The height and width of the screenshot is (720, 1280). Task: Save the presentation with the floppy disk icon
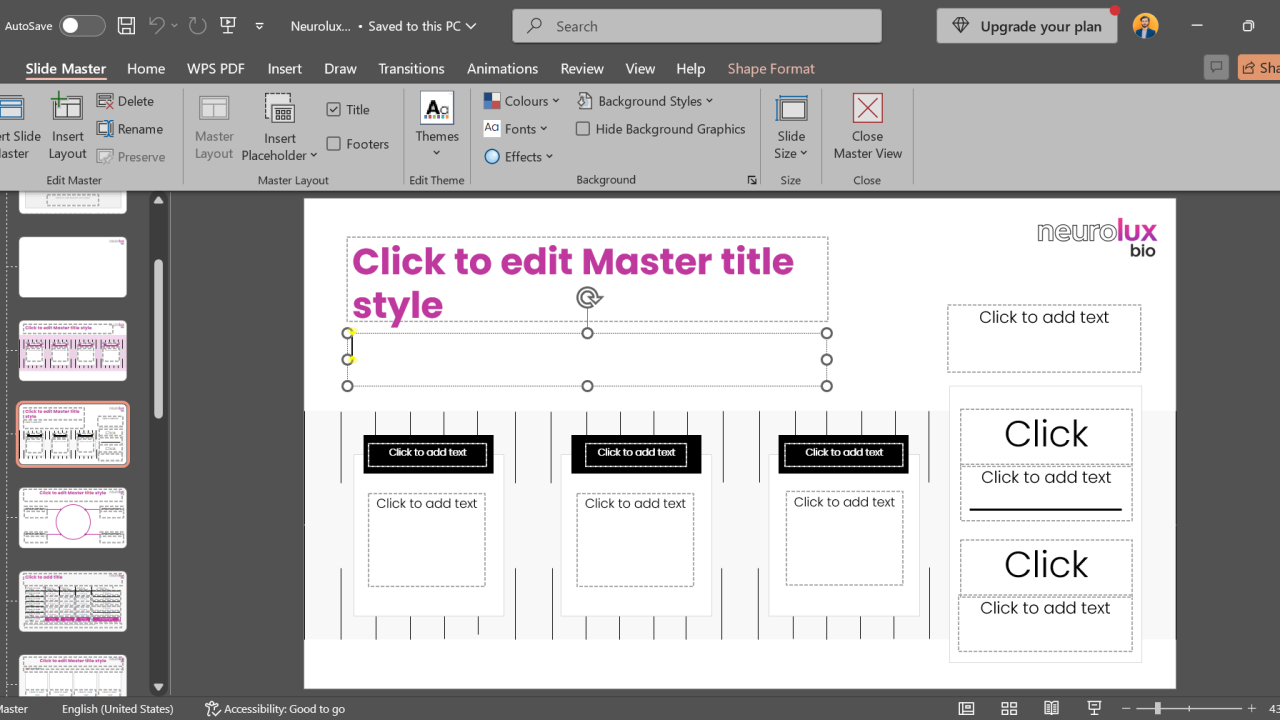coord(126,26)
